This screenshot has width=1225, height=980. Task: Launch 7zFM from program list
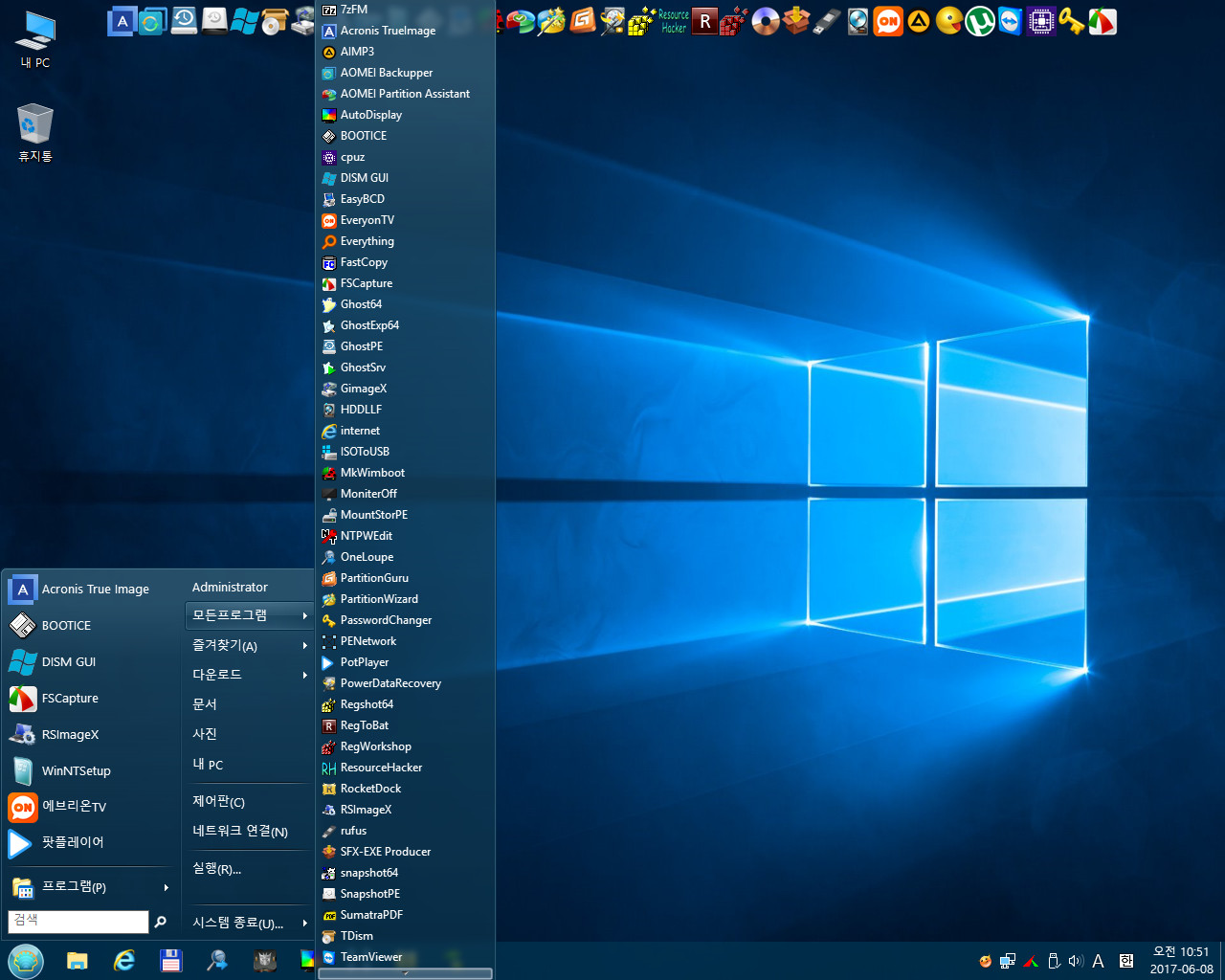[406, 10]
